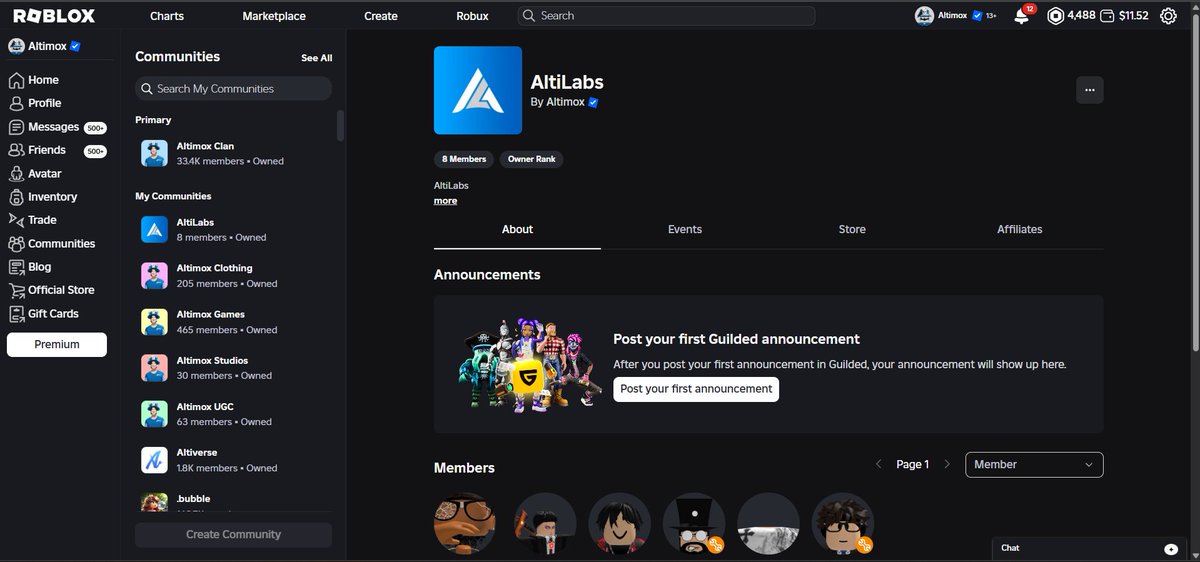Open the AltiLabs three-dot menu
This screenshot has height=562, width=1200.
[x=1090, y=90]
